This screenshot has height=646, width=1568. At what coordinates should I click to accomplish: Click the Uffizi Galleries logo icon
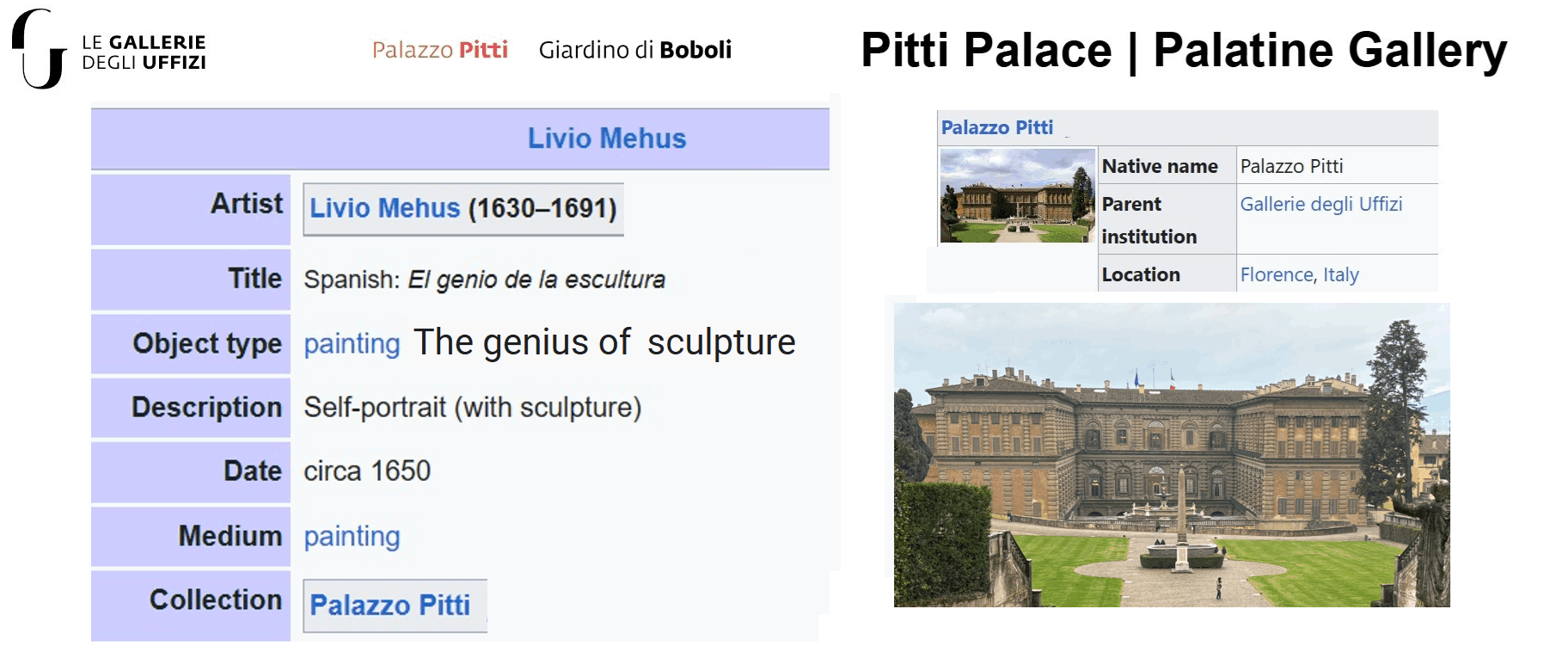pos(39,50)
